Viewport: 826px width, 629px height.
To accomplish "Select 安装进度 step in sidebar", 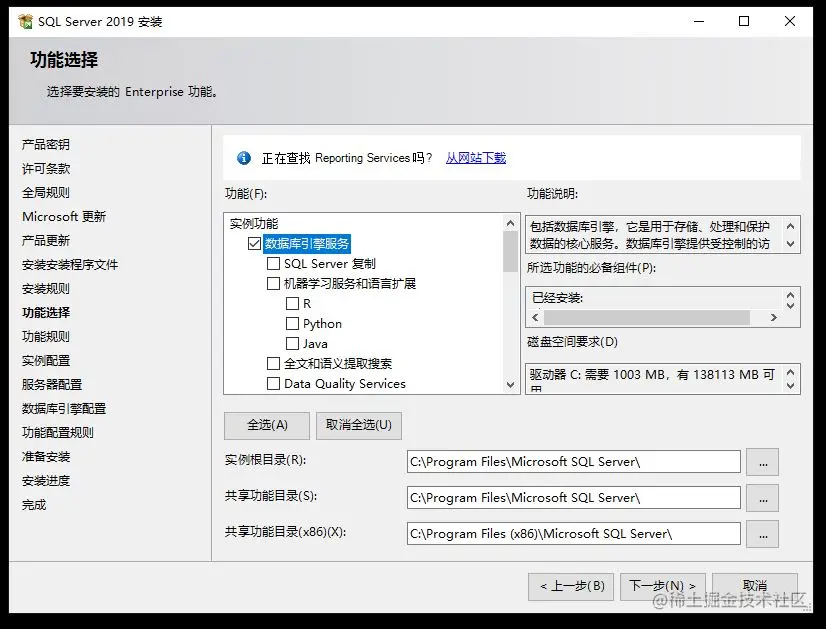I will coord(46,481).
